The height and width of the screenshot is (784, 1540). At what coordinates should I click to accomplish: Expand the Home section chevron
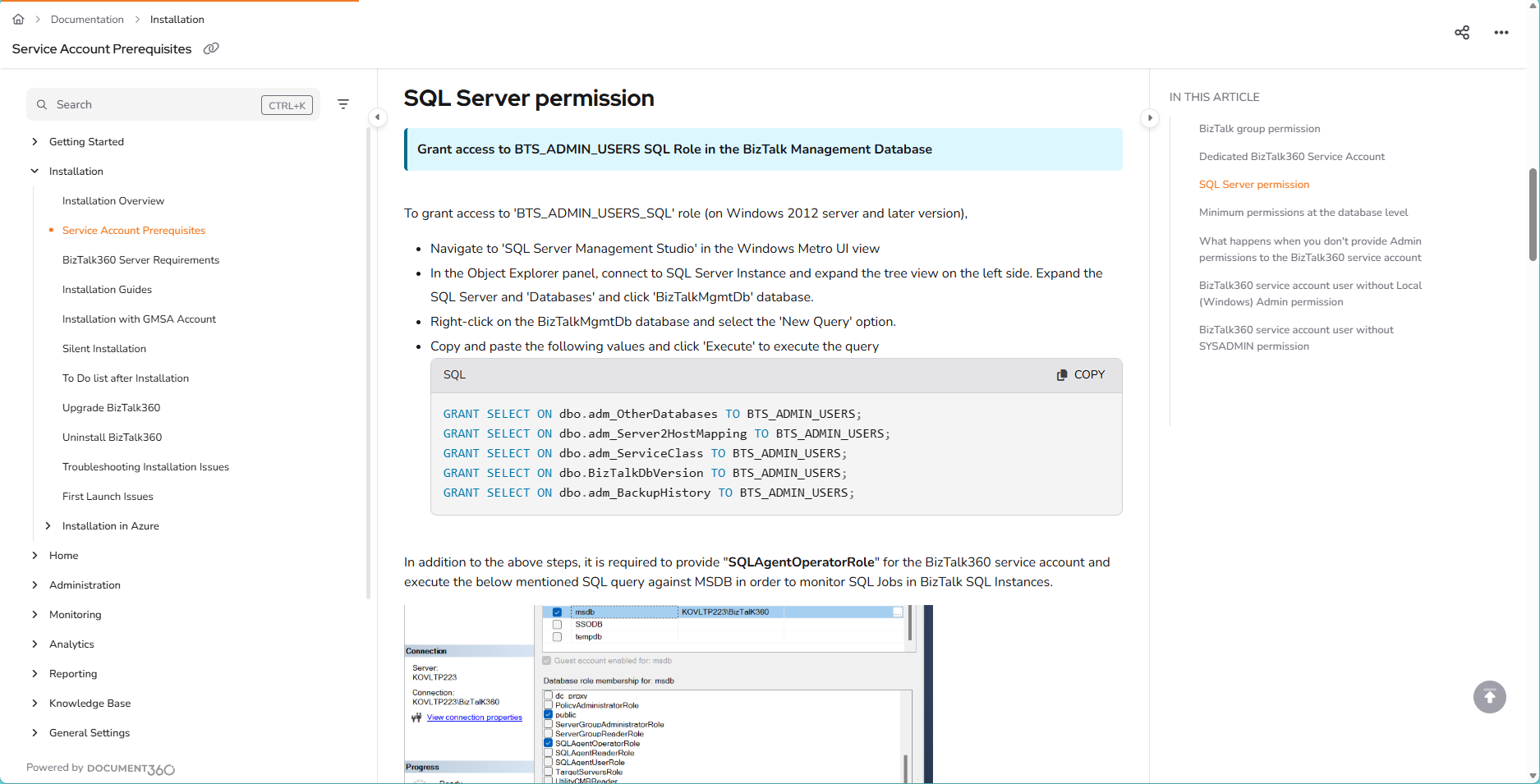click(x=34, y=556)
